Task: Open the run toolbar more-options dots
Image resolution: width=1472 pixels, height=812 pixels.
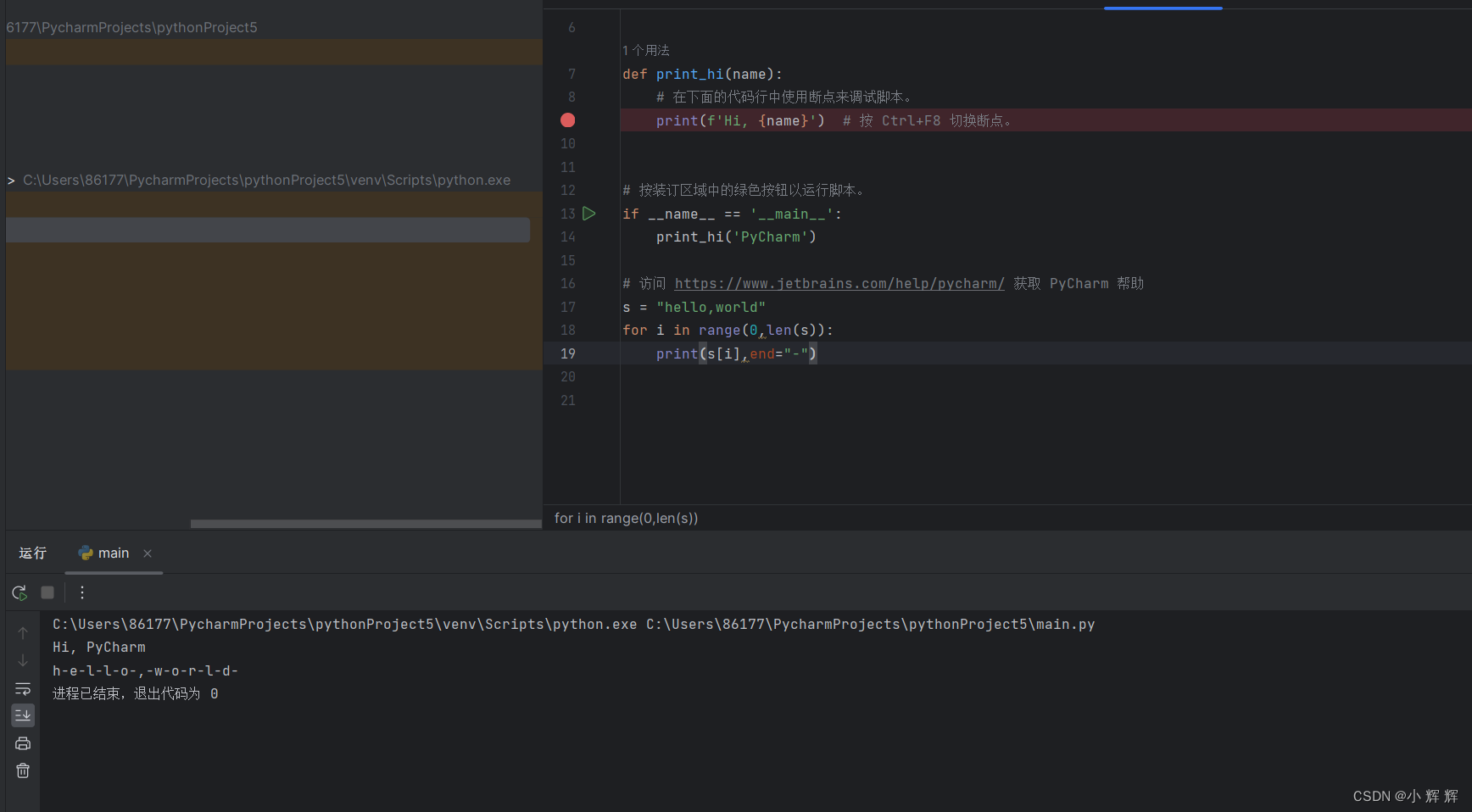Action: coord(82,592)
